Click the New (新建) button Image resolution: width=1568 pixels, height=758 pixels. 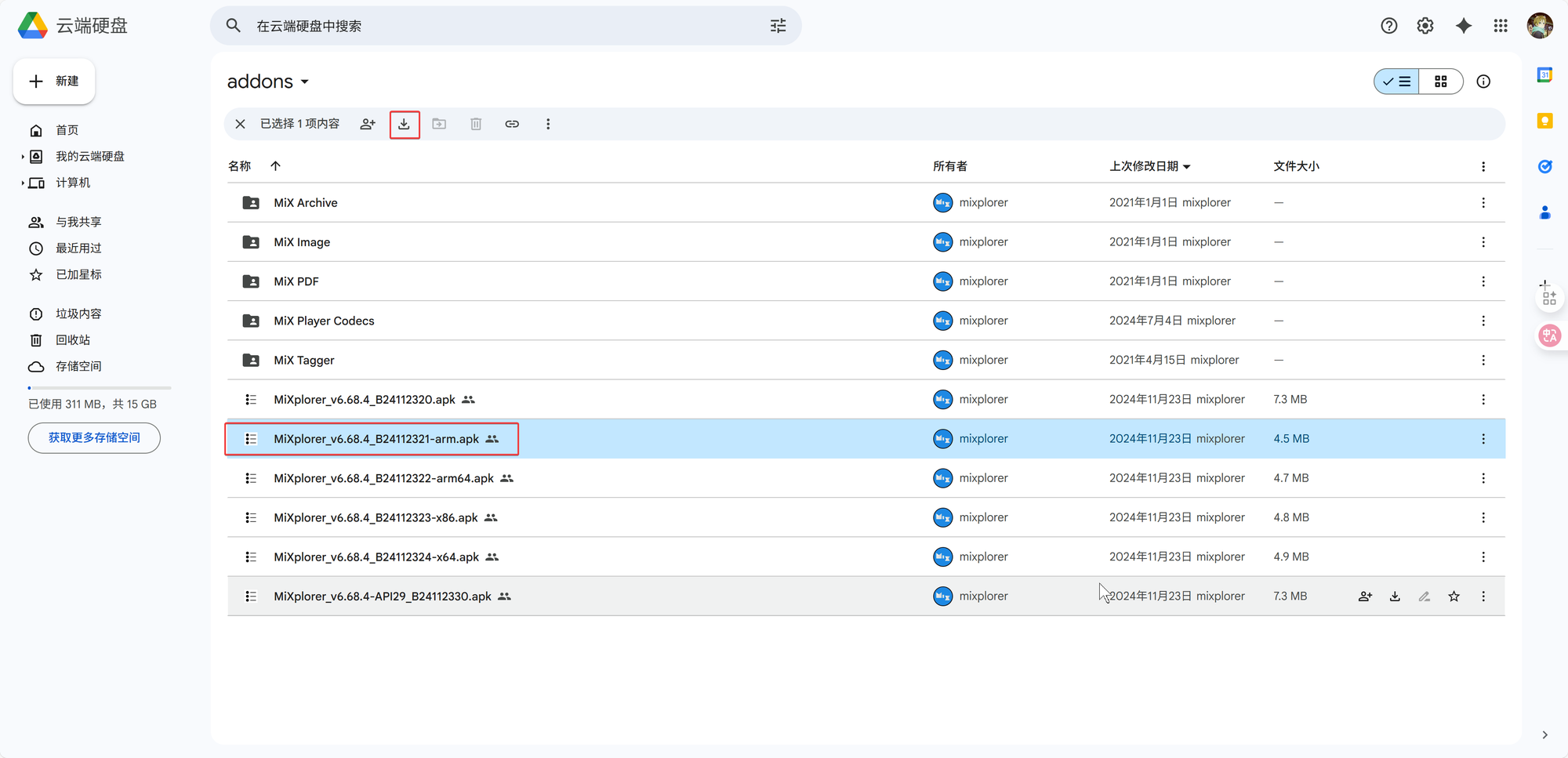(x=54, y=82)
